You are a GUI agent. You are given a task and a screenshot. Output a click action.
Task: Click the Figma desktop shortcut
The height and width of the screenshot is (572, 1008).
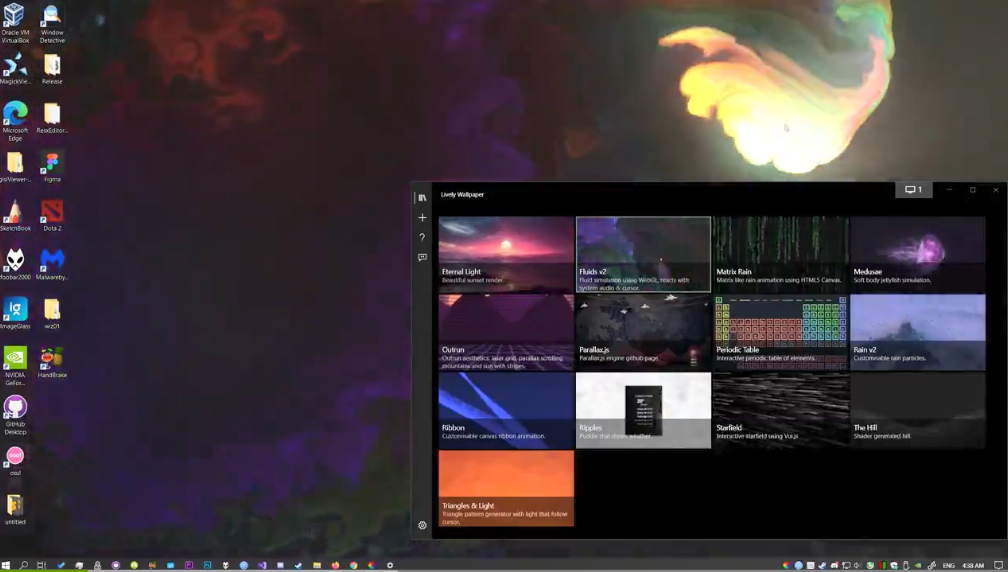click(x=52, y=167)
